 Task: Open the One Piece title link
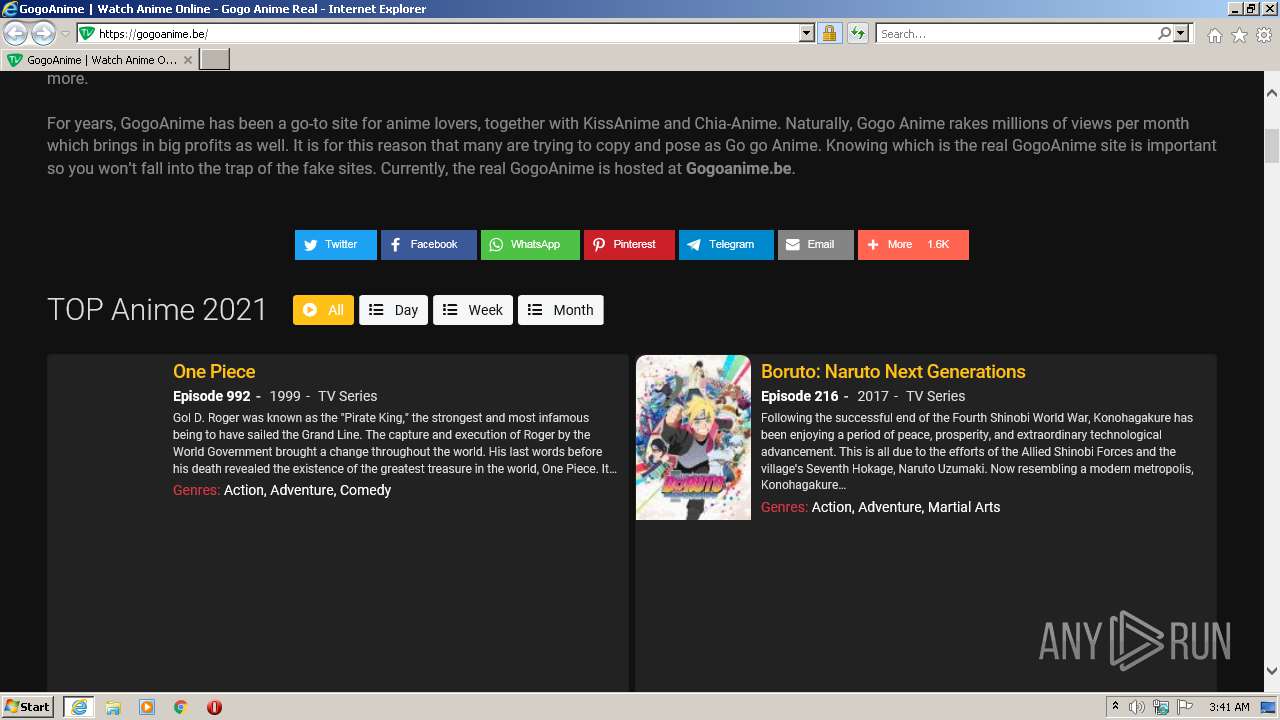click(214, 372)
